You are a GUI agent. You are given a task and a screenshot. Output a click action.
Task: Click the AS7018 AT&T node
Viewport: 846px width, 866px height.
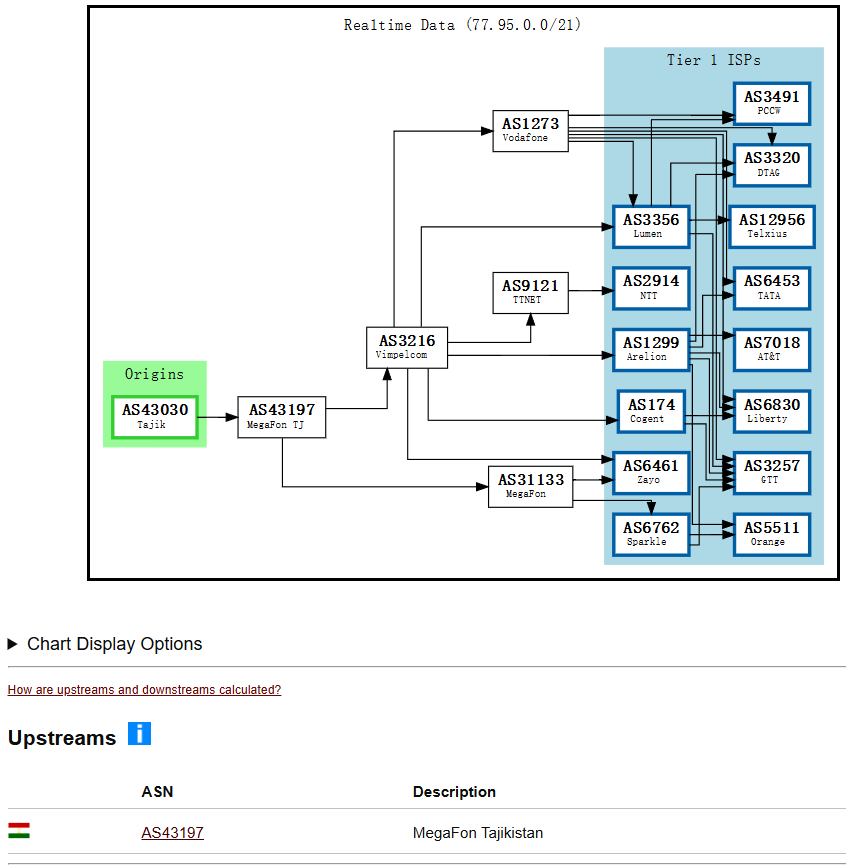click(x=771, y=350)
